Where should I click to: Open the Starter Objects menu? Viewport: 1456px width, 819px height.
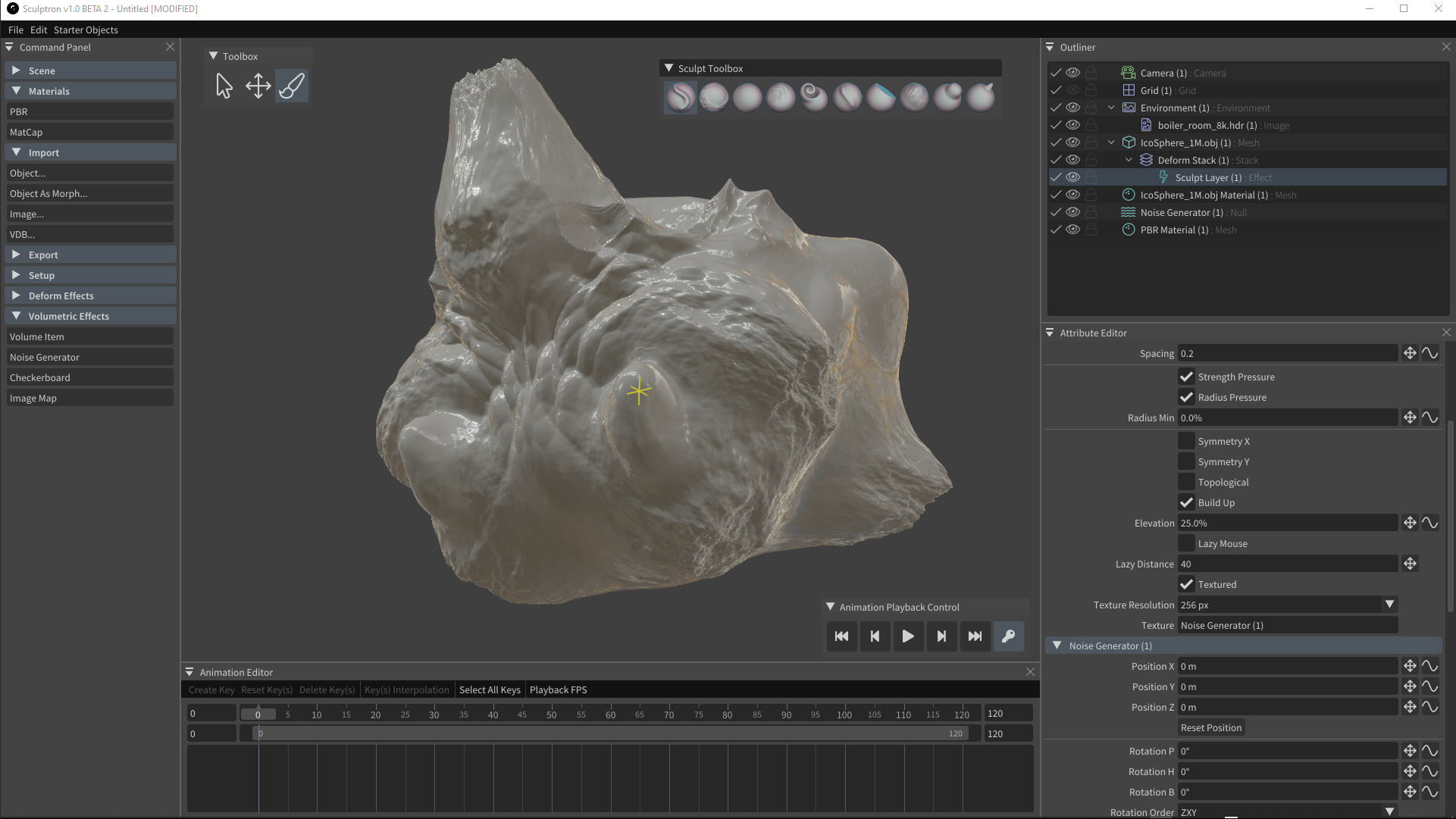coord(86,30)
